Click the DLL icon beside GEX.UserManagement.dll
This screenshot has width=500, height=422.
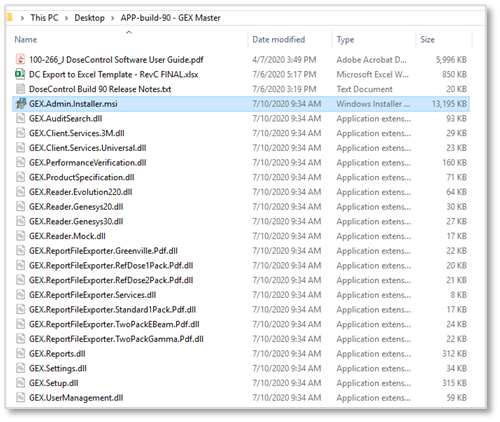[20, 397]
